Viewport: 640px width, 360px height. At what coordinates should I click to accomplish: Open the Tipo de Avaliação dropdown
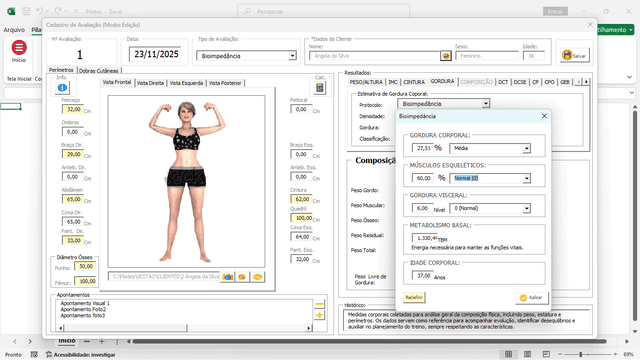click(x=292, y=56)
